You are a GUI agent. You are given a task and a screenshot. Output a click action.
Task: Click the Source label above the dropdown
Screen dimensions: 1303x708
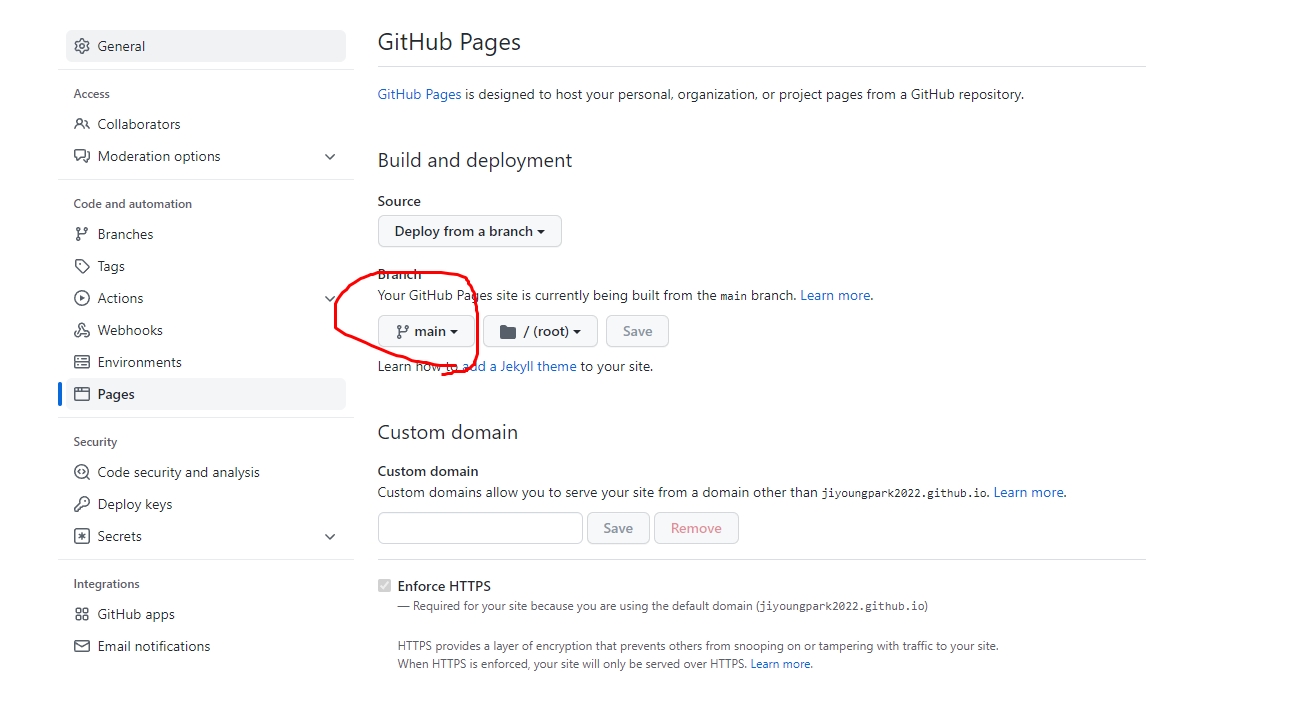pyautogui.click(x=399, y=201)
